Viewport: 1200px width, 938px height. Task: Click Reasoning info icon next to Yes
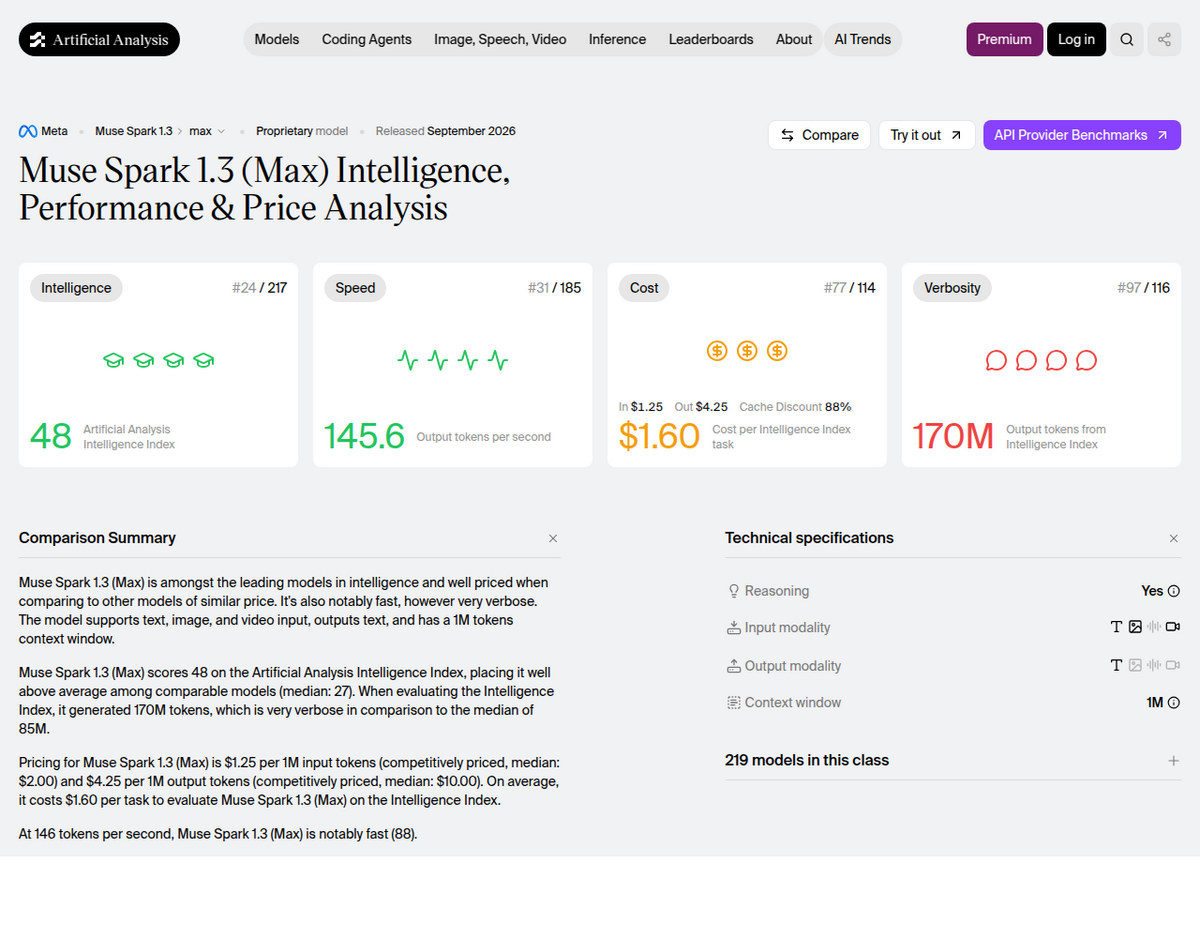pyautogui.click(x=1174, y=591)
